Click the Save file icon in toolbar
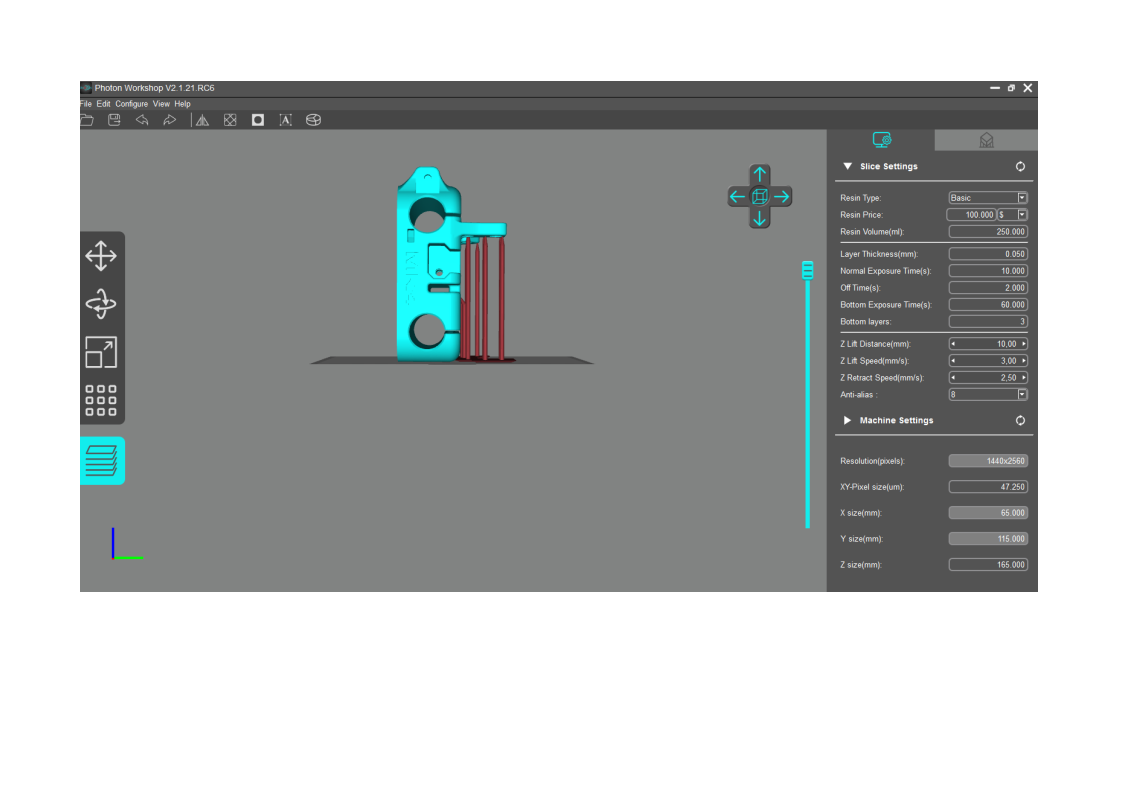This screenshot has width=1122, height=793. (x=114, y=120)
